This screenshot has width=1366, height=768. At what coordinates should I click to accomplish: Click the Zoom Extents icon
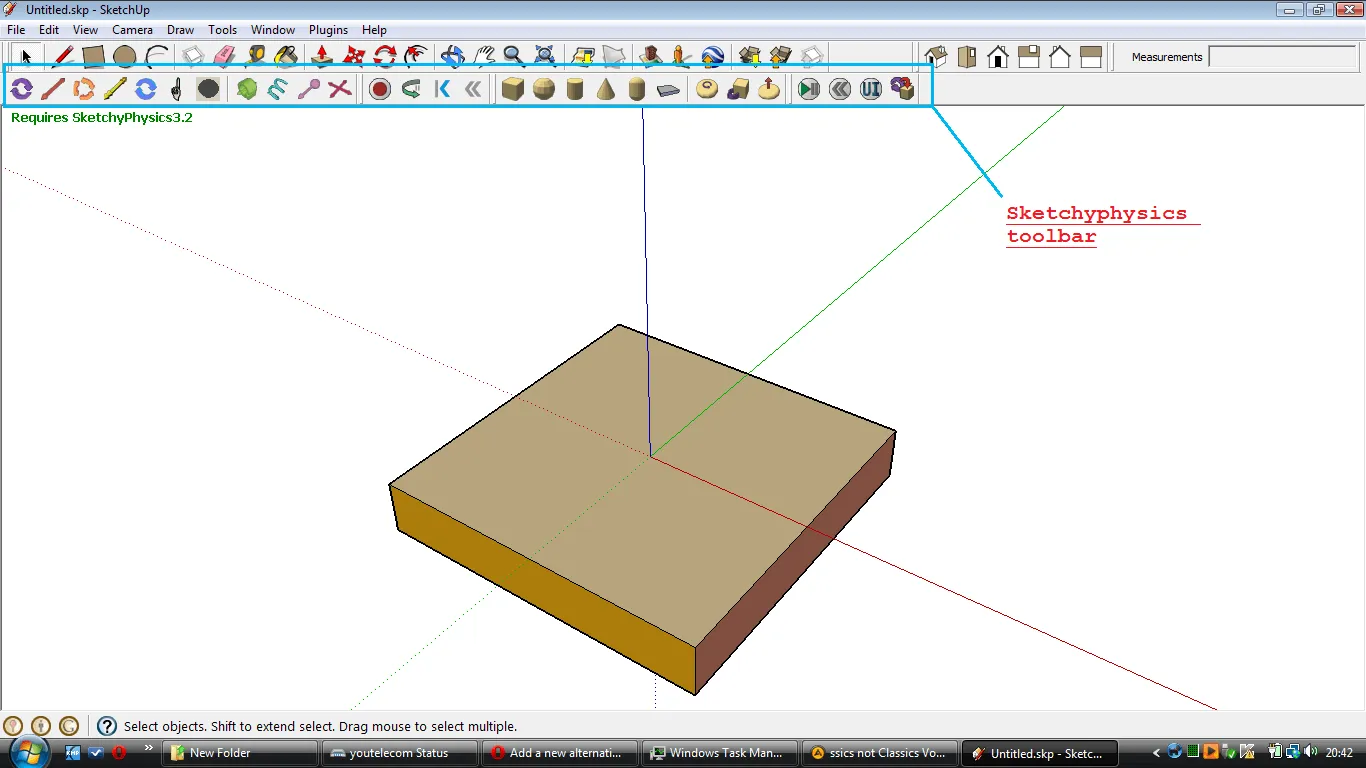tap(543, 56)
